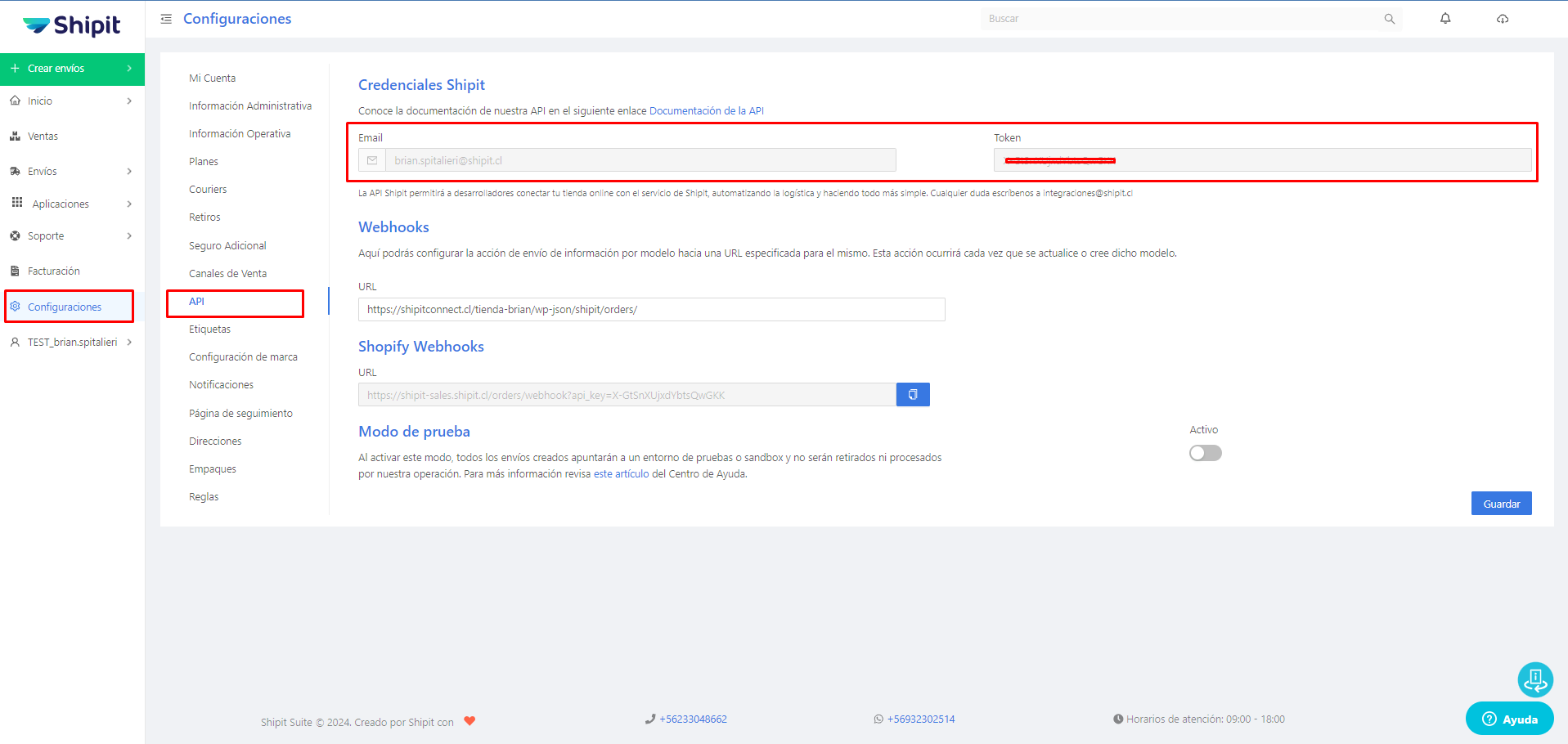Click the Token field

pos(1262,160)
